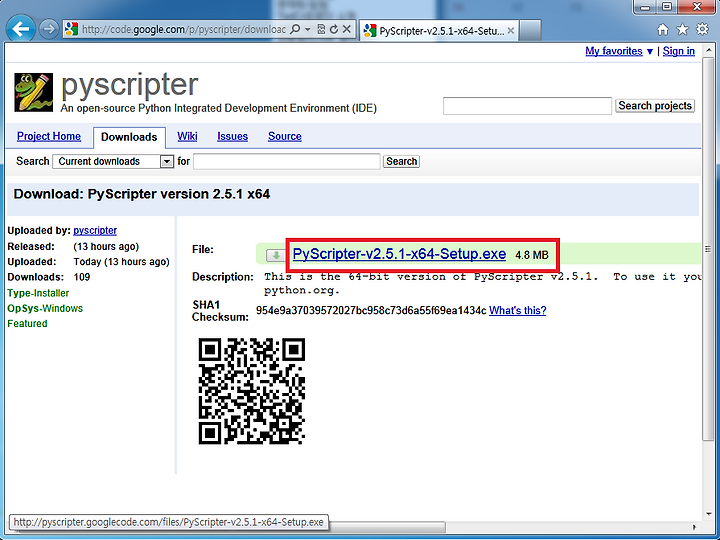Click Google favicon in address bar
This screenshot has height=540, width=720.
coord(71,29)
